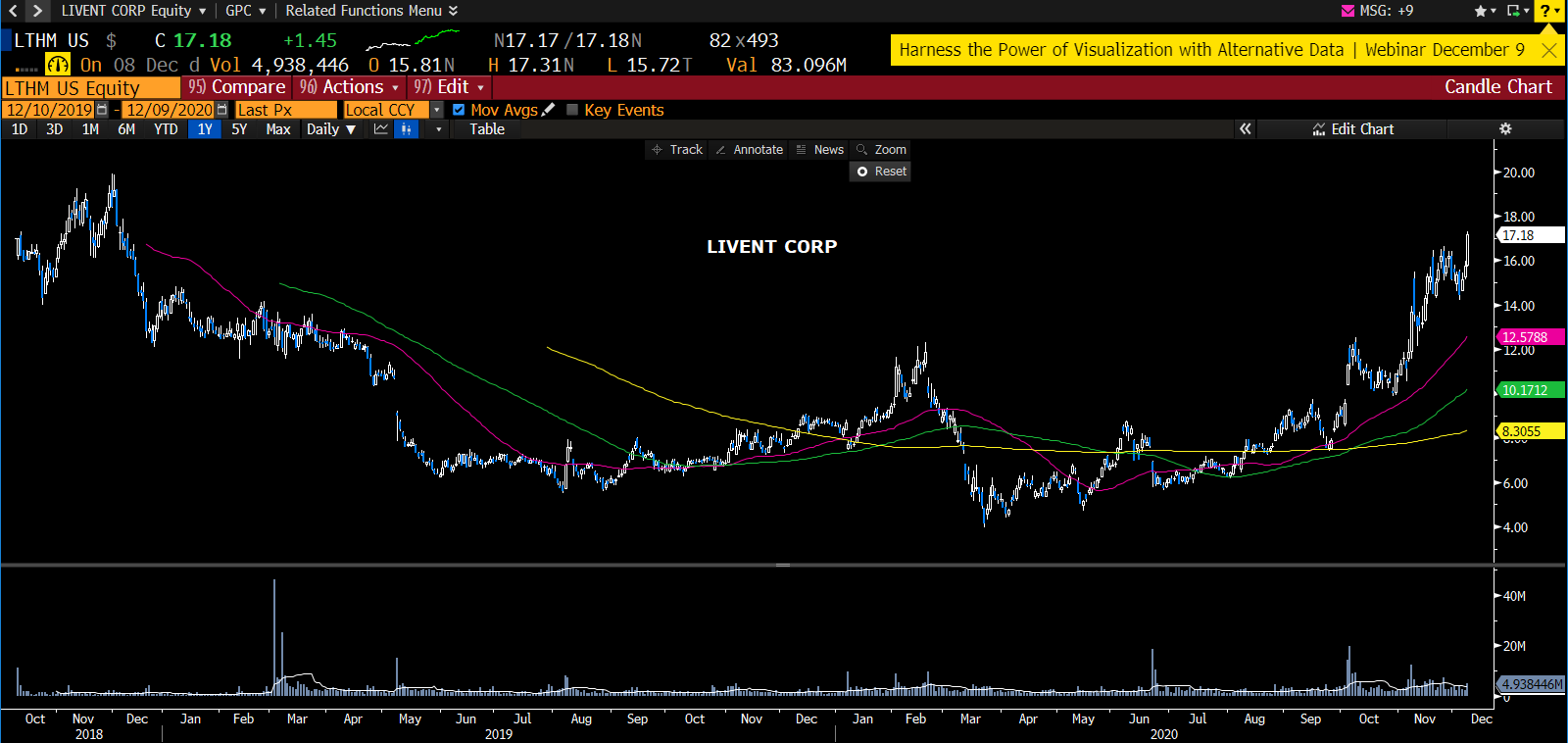
Task: Click the Last Px field
Action: tap(285, 110)
